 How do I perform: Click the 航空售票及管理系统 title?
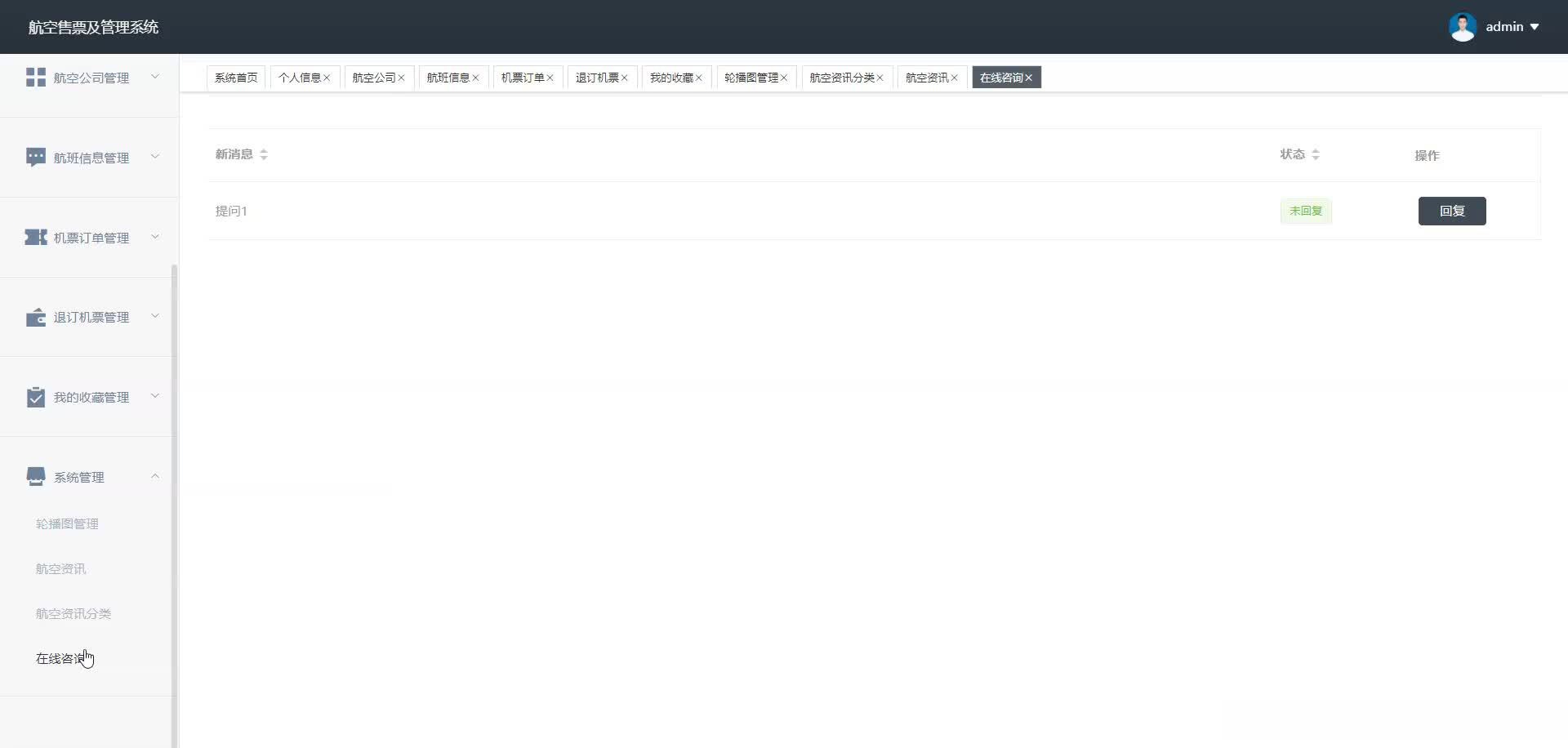click(93, 27)
